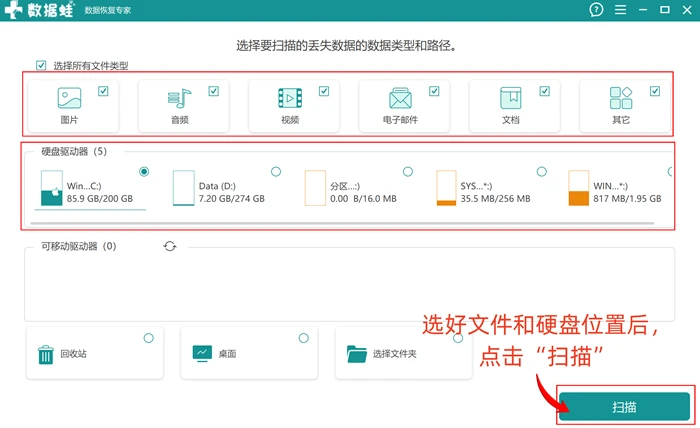Viewport: 700px width, 428px height.
Task: Choose the 电子邮件 envelope icon
Action: click(x=400, y=98)
